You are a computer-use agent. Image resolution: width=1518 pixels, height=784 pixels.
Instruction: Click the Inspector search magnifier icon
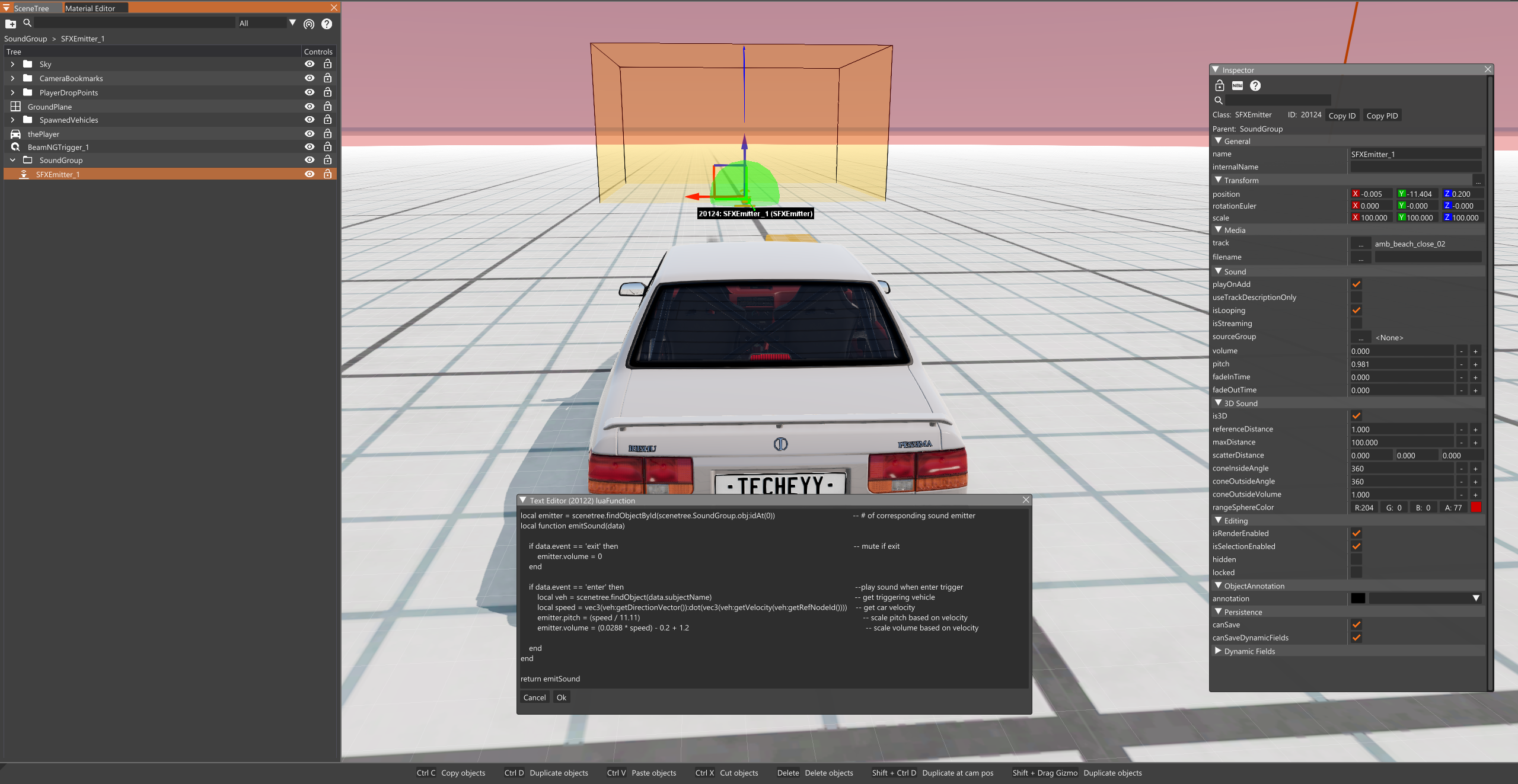click(1219, 100)
